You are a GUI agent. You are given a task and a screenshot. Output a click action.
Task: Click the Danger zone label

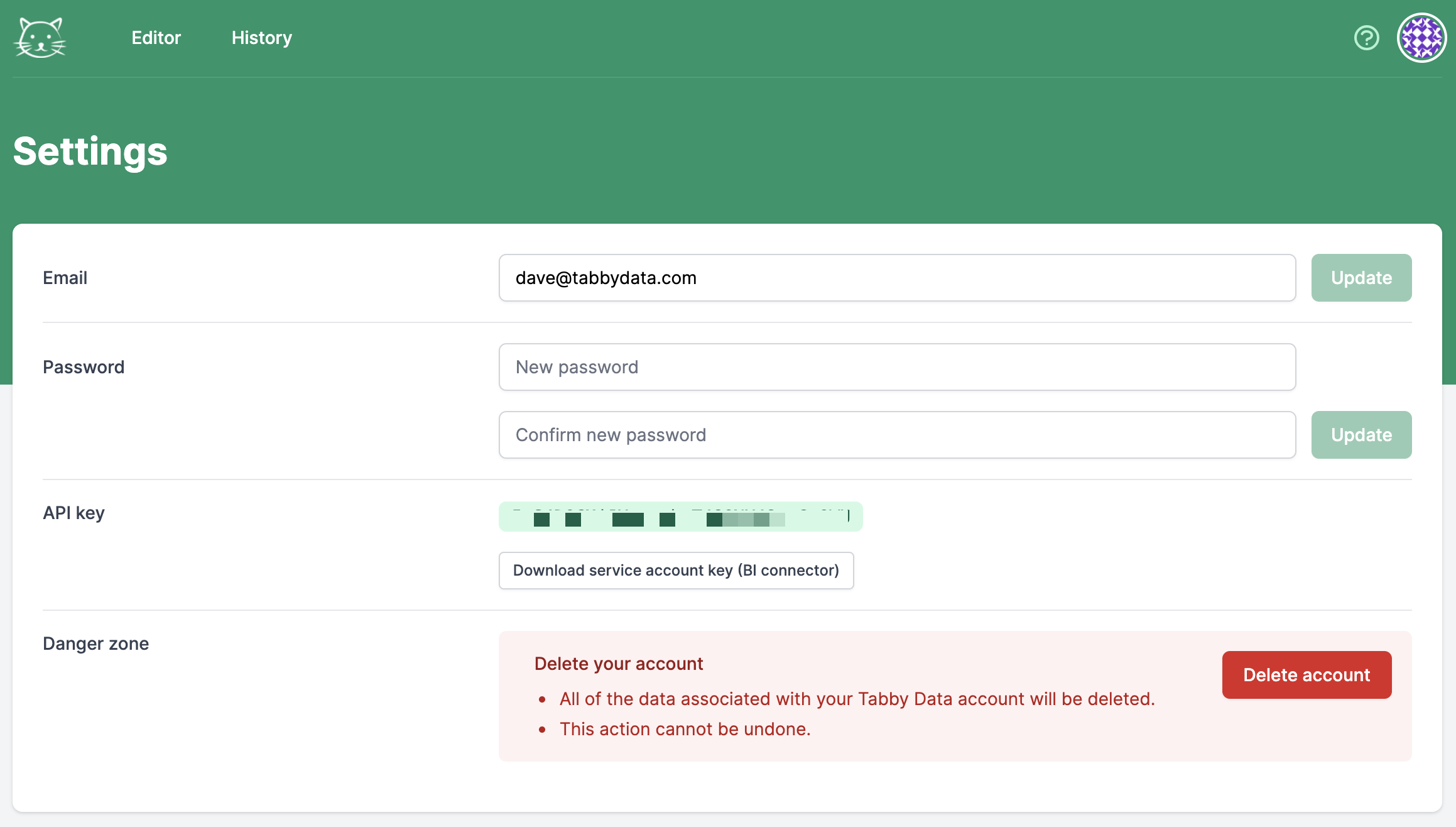95,644
